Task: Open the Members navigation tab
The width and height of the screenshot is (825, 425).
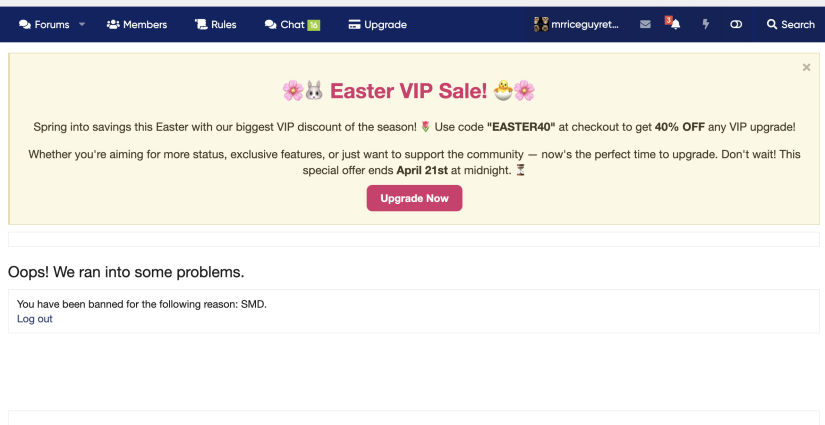Action: click(137, 24)
